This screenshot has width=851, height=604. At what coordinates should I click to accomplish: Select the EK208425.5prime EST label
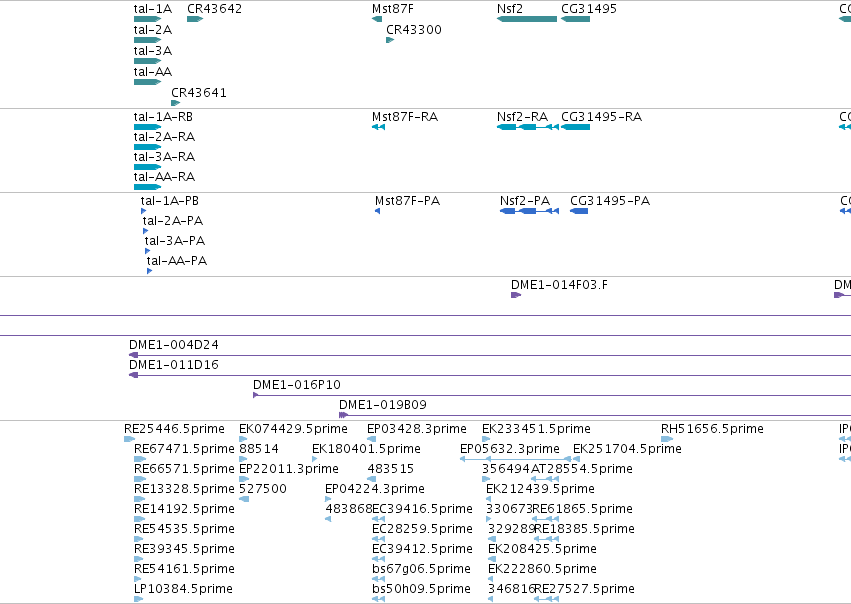pos(543,550)
